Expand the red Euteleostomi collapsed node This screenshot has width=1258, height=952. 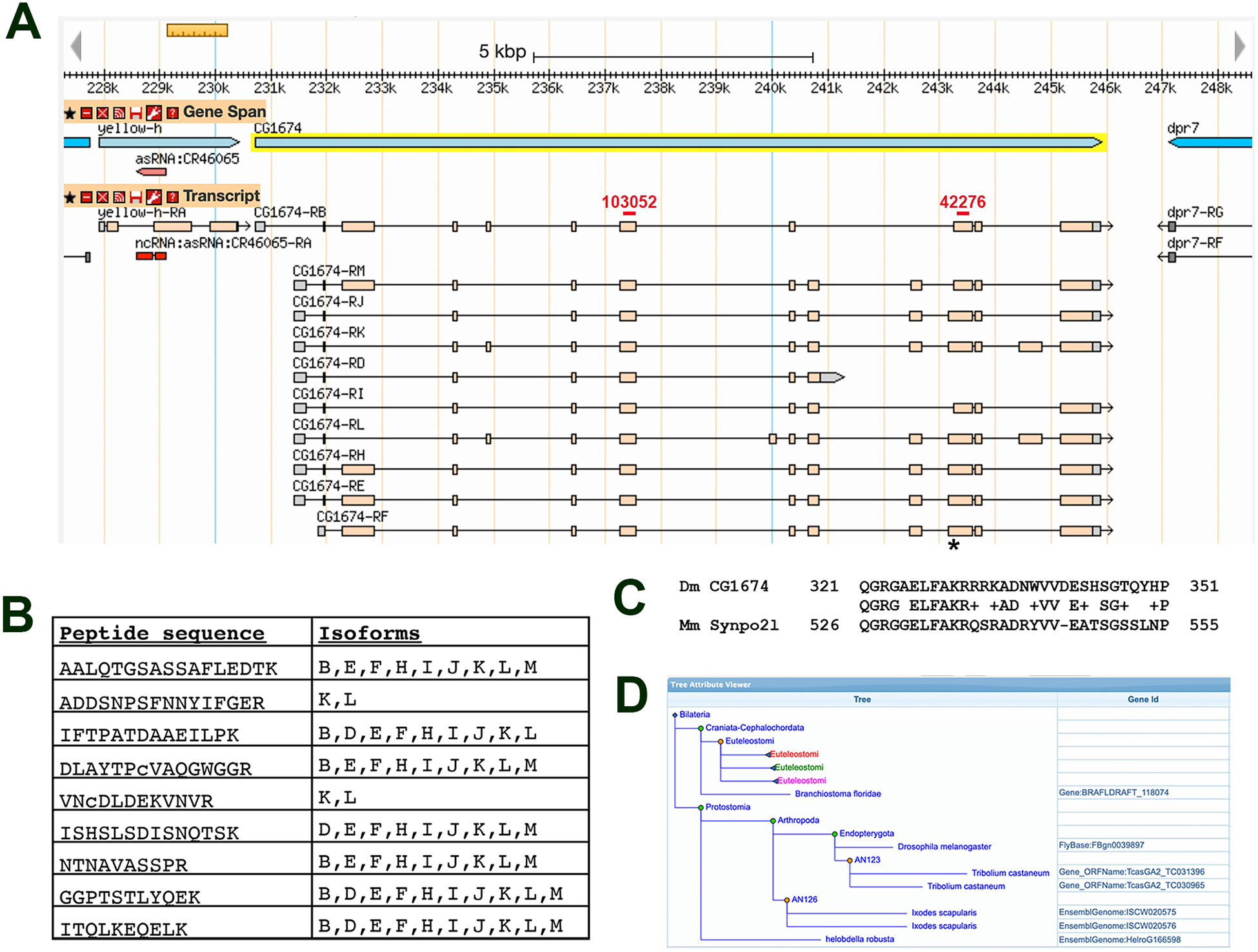[x=768, y=755]
